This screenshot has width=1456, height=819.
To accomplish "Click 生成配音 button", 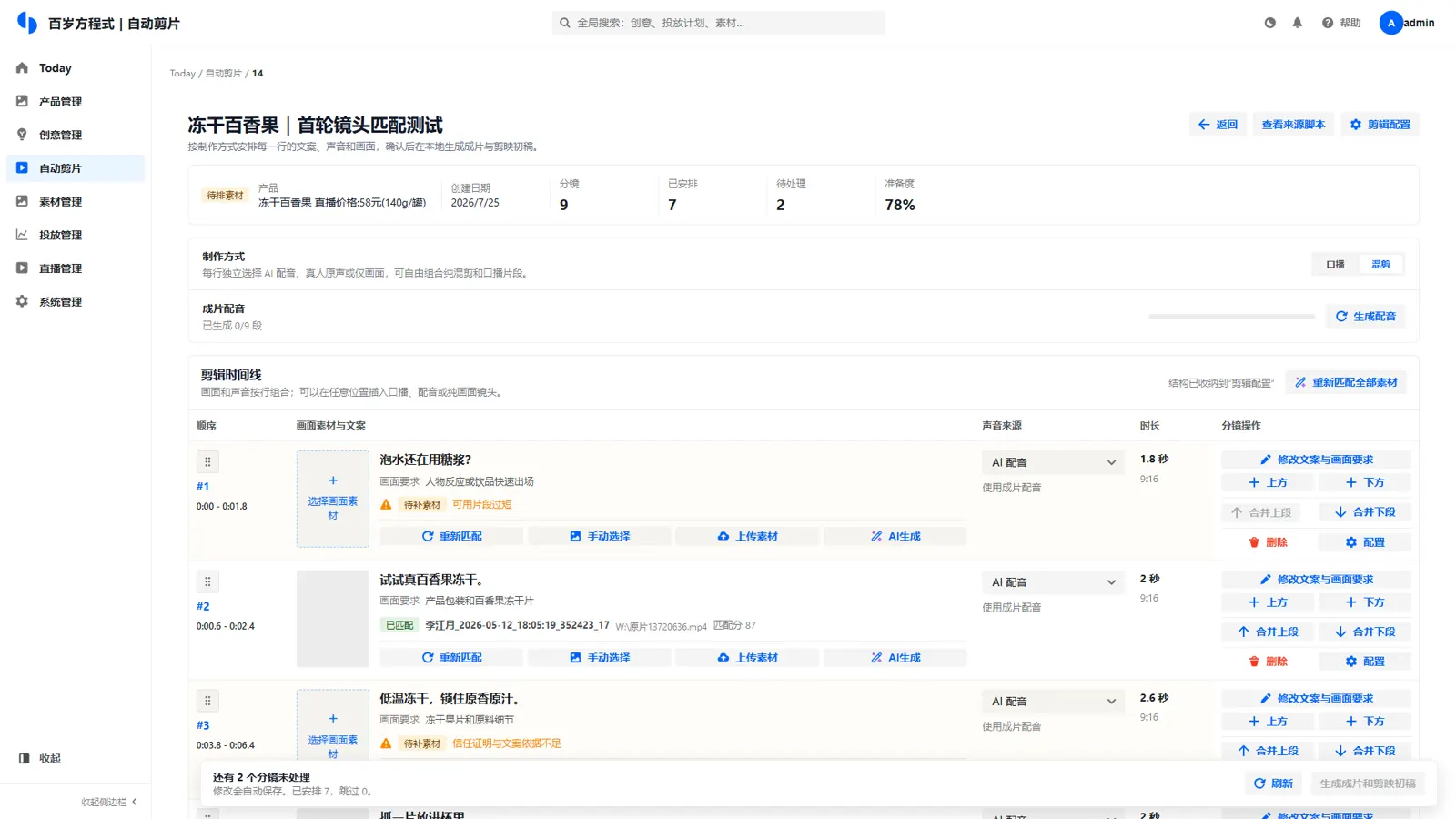I will [1365, 317].
